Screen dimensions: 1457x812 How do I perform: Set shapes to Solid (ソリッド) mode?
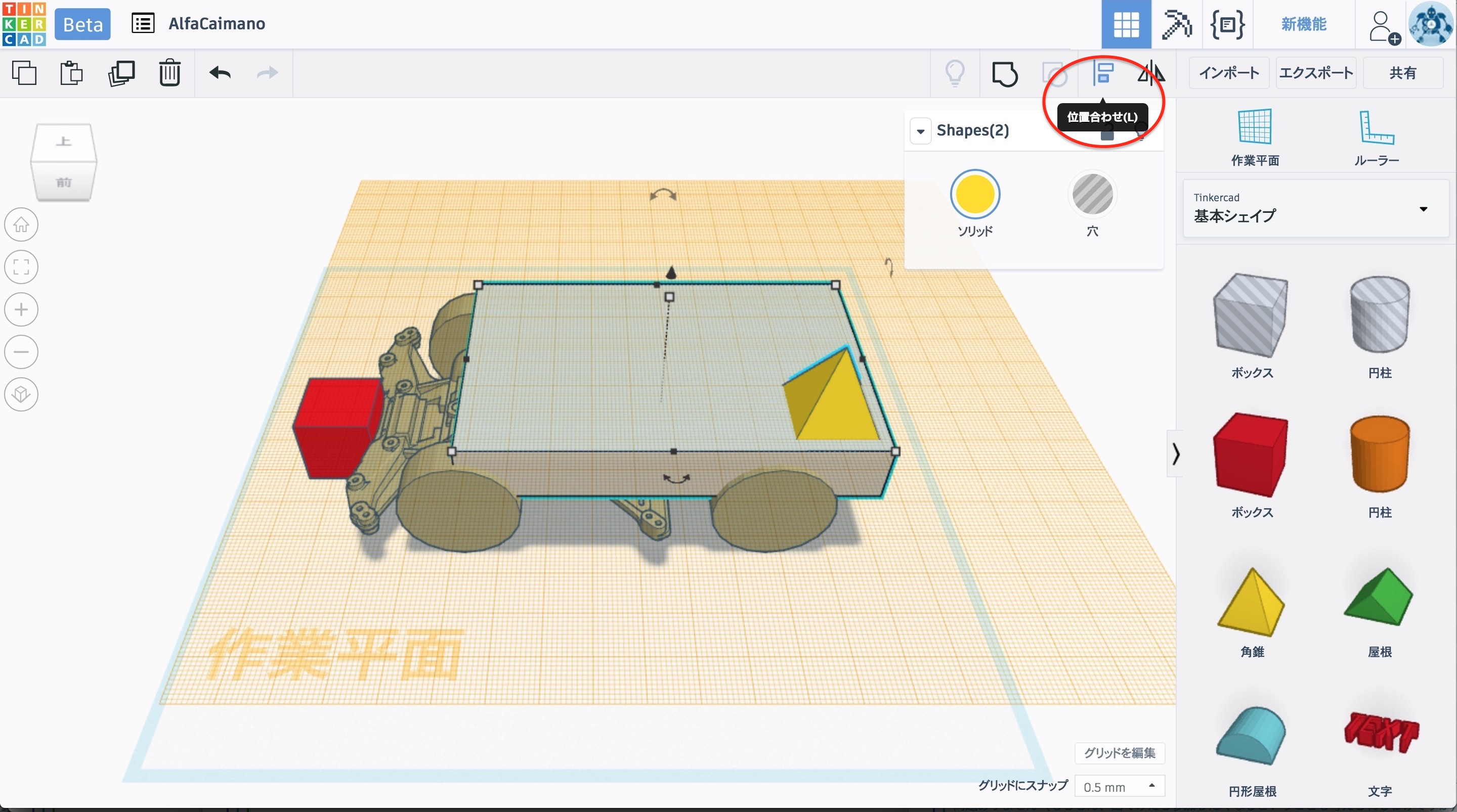974,195
